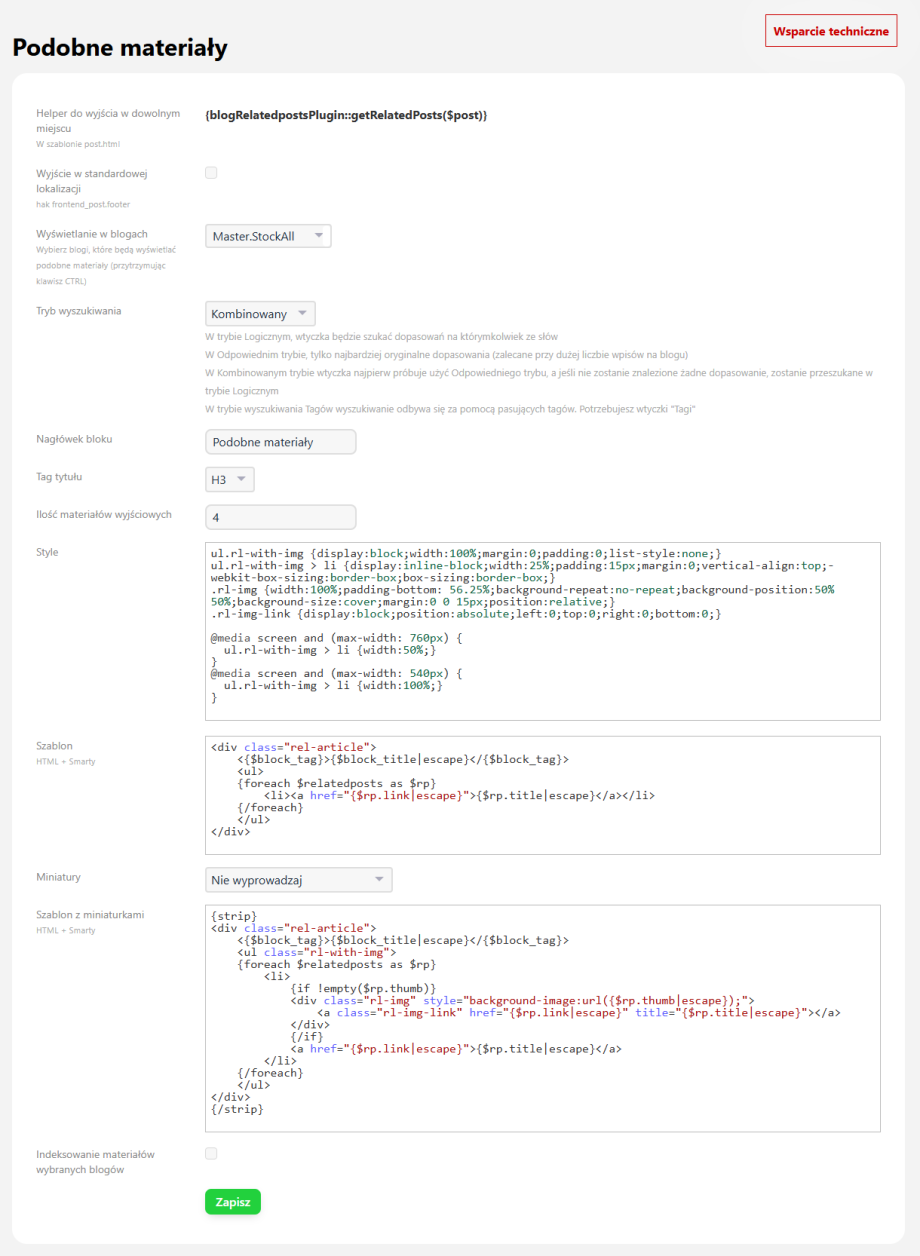
Task: Expand the Nie wyprowadzaj thumbnails dropdown
Action: 298,880
